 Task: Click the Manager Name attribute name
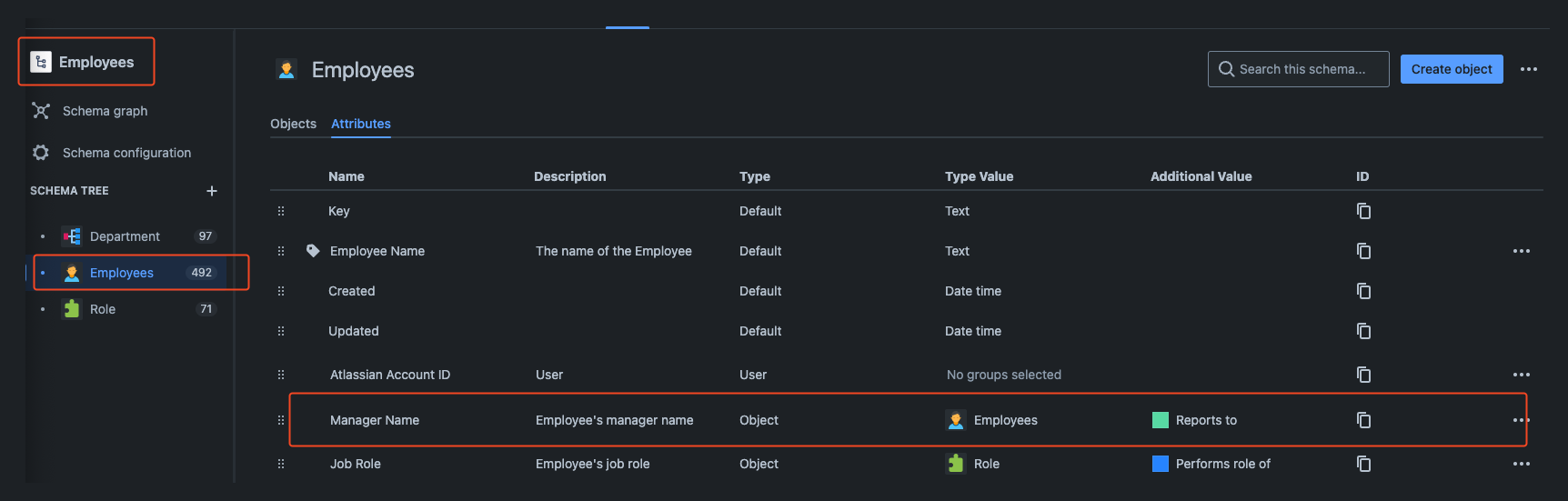pyautogui.click(x=375, y=420)
